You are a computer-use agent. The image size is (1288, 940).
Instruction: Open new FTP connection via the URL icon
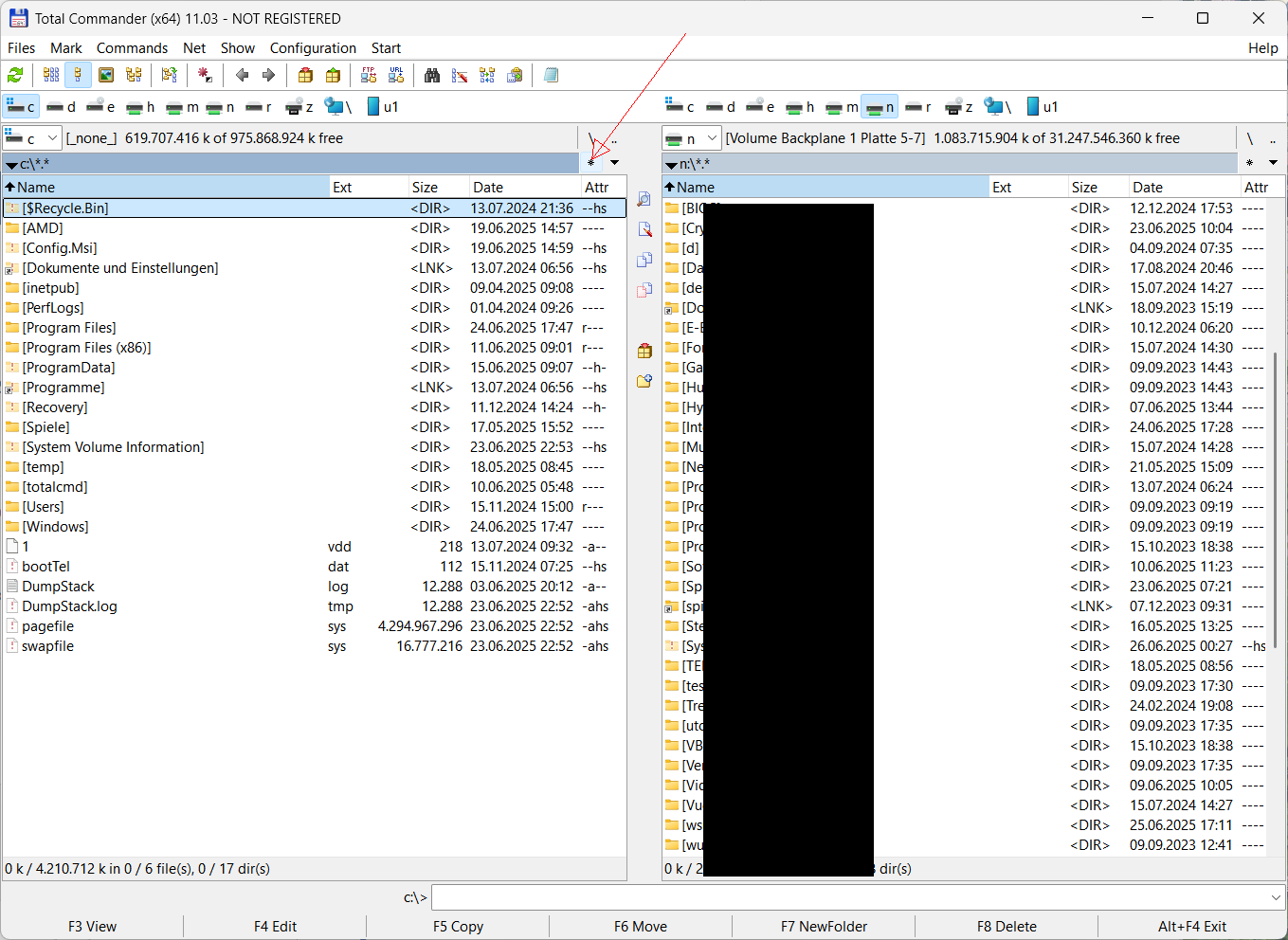point(396,75)
